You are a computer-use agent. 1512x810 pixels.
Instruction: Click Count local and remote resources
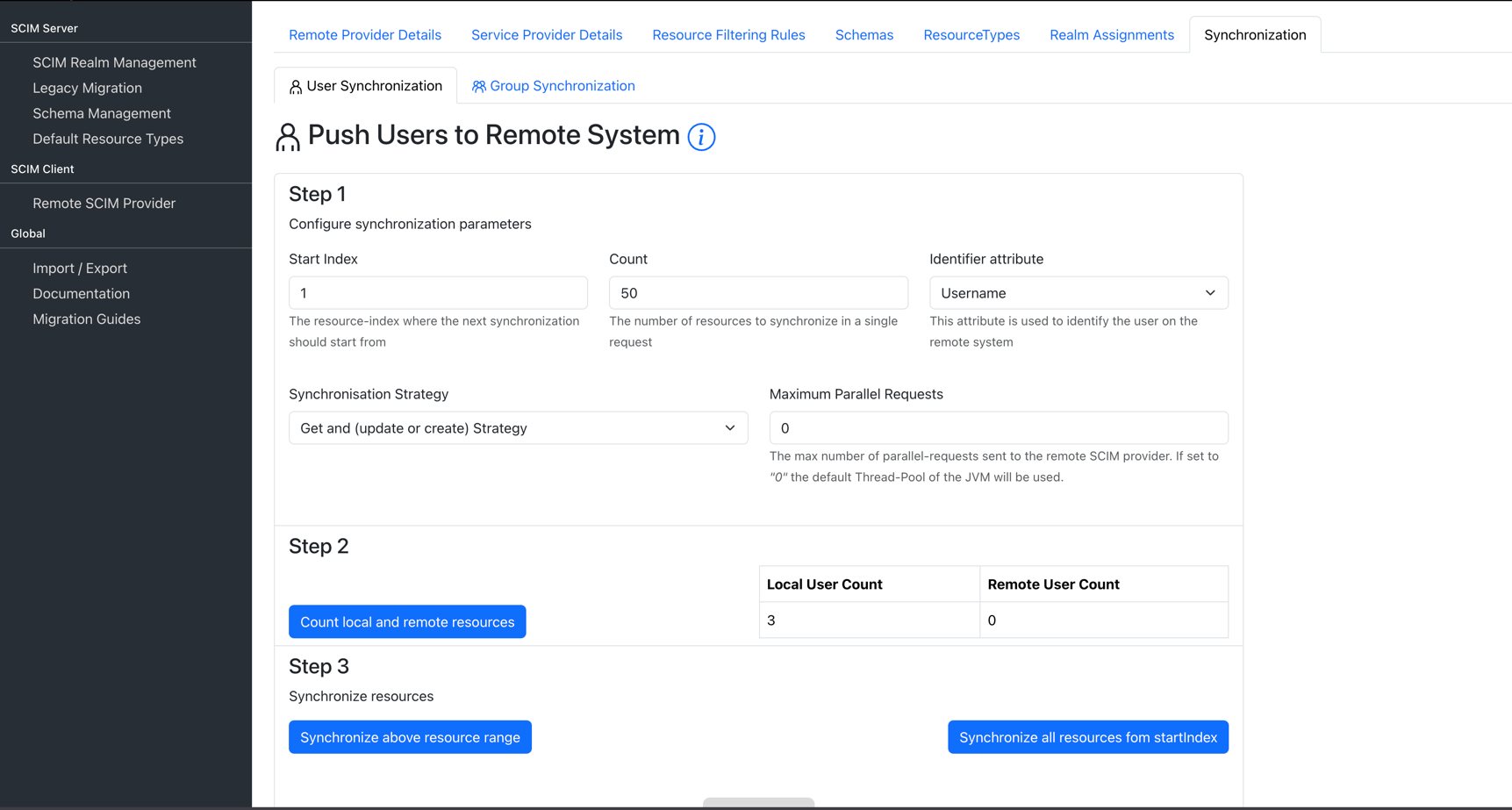(x=406, y=621)
